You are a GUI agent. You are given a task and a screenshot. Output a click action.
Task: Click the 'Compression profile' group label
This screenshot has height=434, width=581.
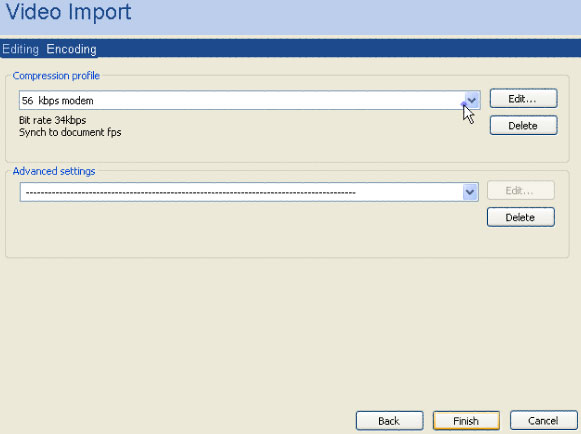pyautogui.click(x=56, y=76)
